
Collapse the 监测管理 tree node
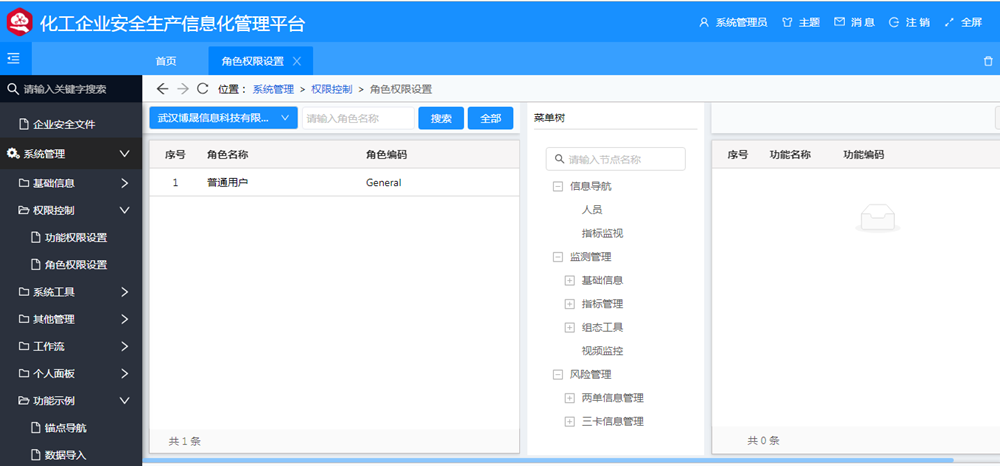(557, 257)
